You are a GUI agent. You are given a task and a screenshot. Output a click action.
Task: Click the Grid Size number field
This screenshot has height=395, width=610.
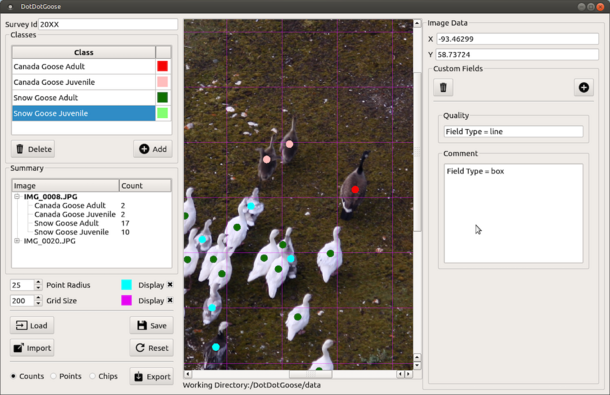(x=22, y=300)
